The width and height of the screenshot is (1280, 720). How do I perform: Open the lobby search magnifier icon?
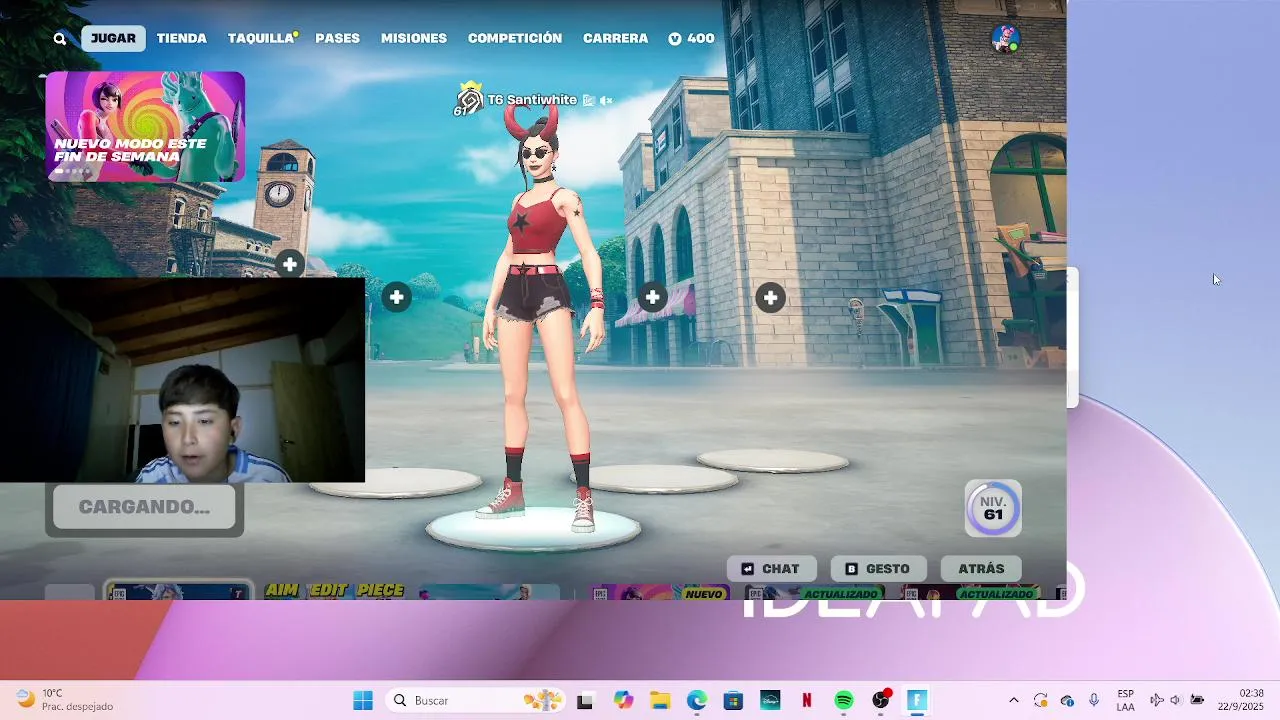[60, 39]
